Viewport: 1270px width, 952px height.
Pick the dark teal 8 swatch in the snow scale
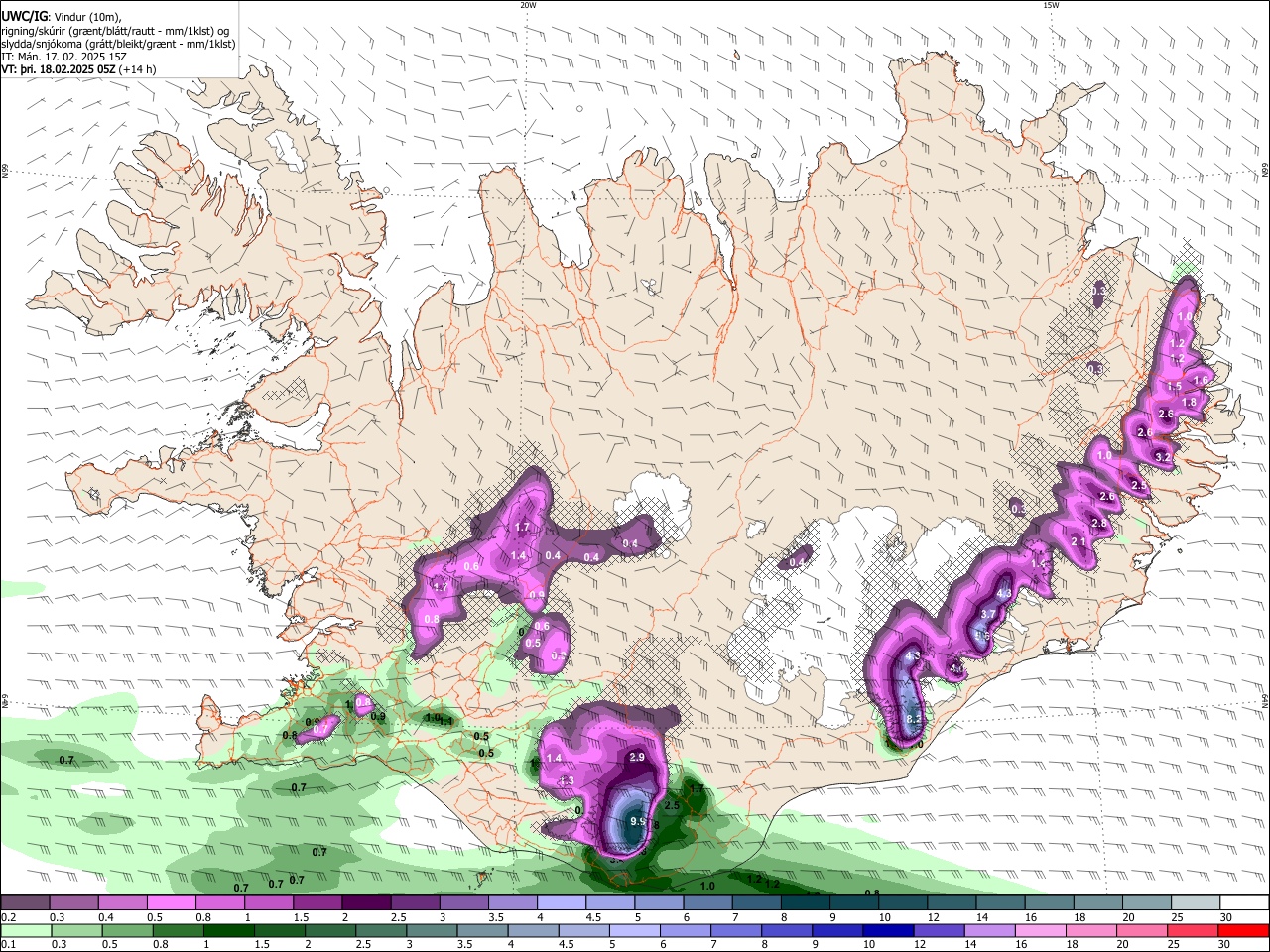[x=806, y=903]
